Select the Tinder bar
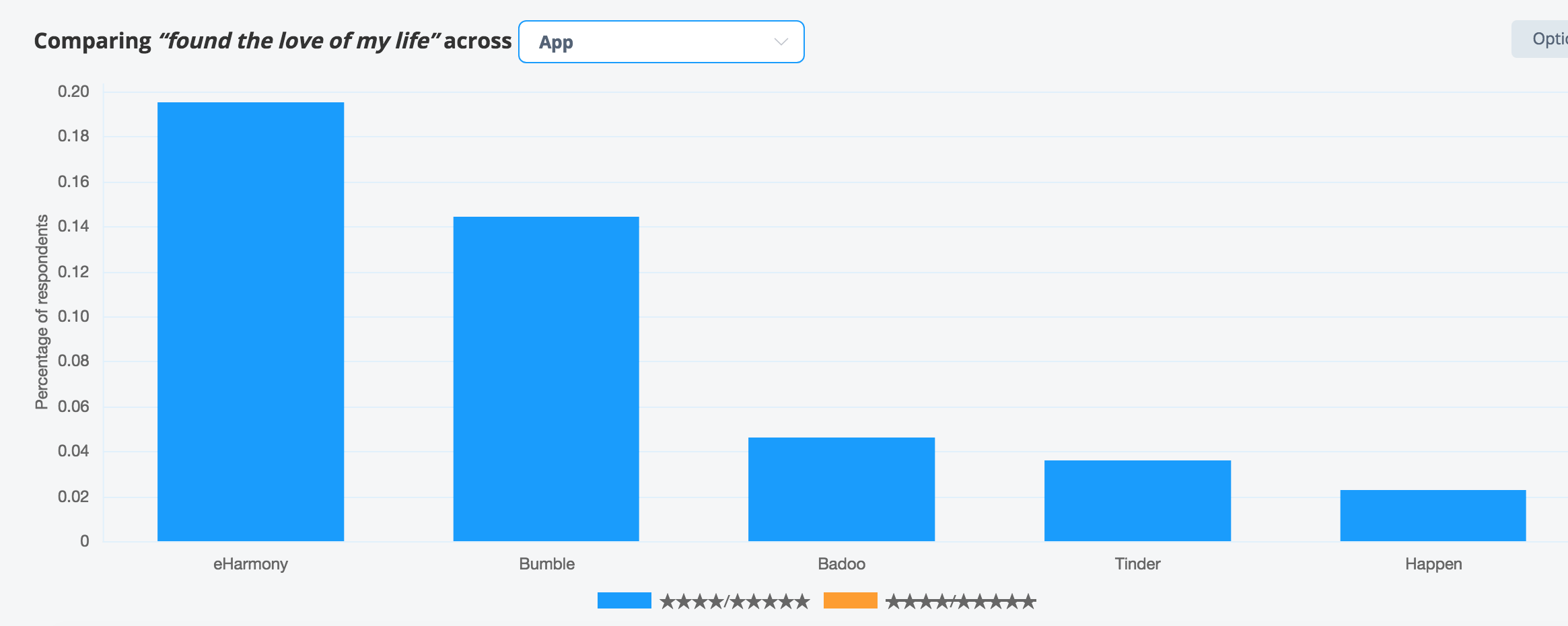1568x626 pixels. (x=1137, y=501)
